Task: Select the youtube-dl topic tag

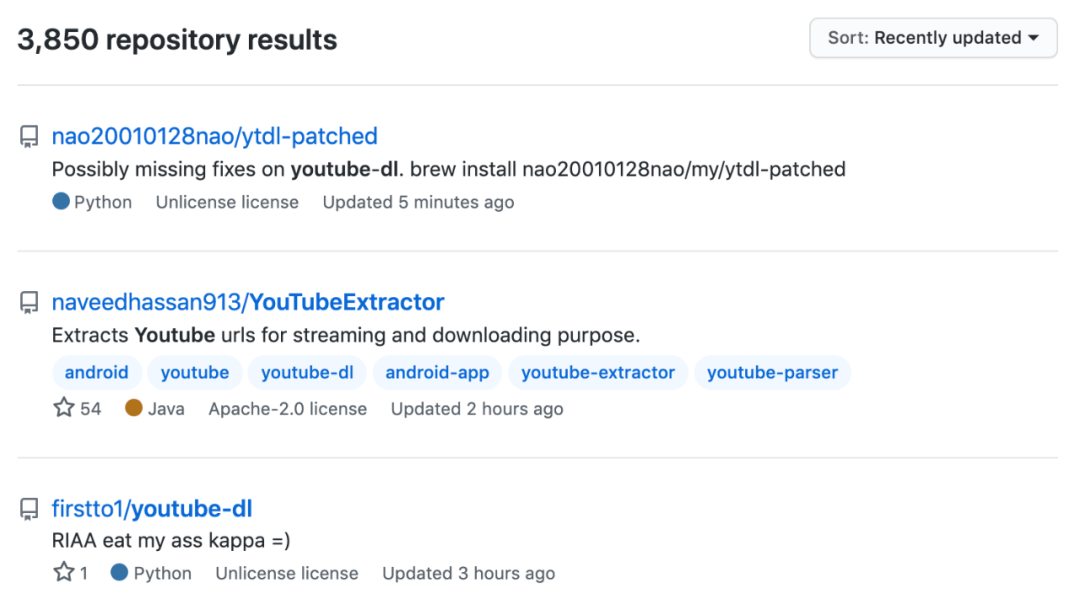Action: [x=307, y=373]
